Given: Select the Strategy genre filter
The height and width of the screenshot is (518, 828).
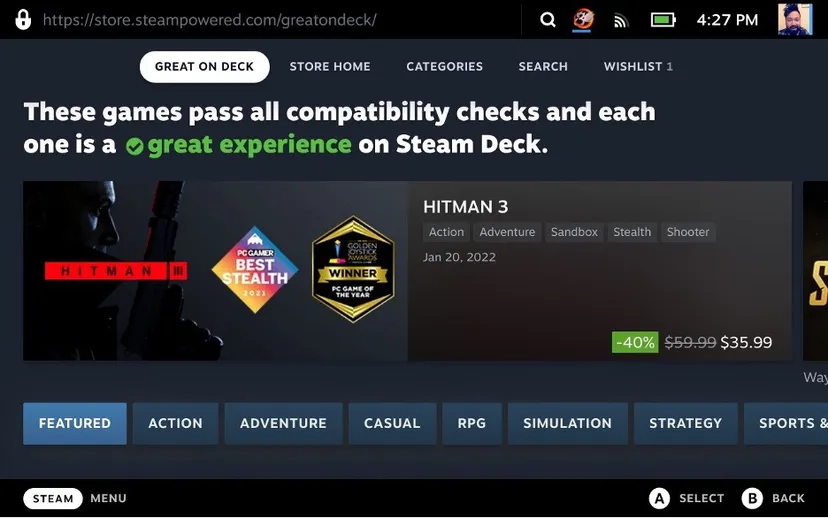Looking at the screenshot, I should (x=685, y=423).
